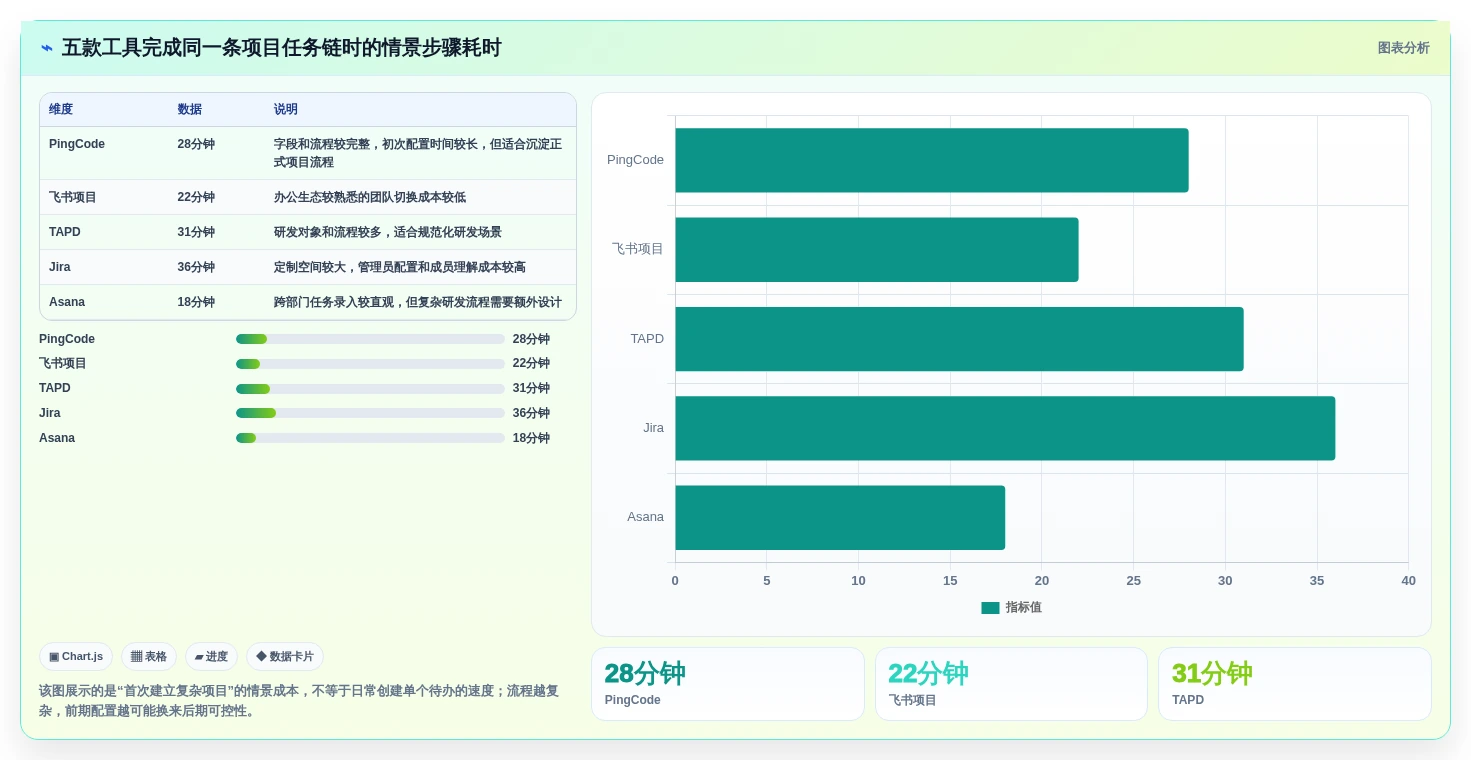Click the TAPD bar in the chart

click(x=960, y=339)
